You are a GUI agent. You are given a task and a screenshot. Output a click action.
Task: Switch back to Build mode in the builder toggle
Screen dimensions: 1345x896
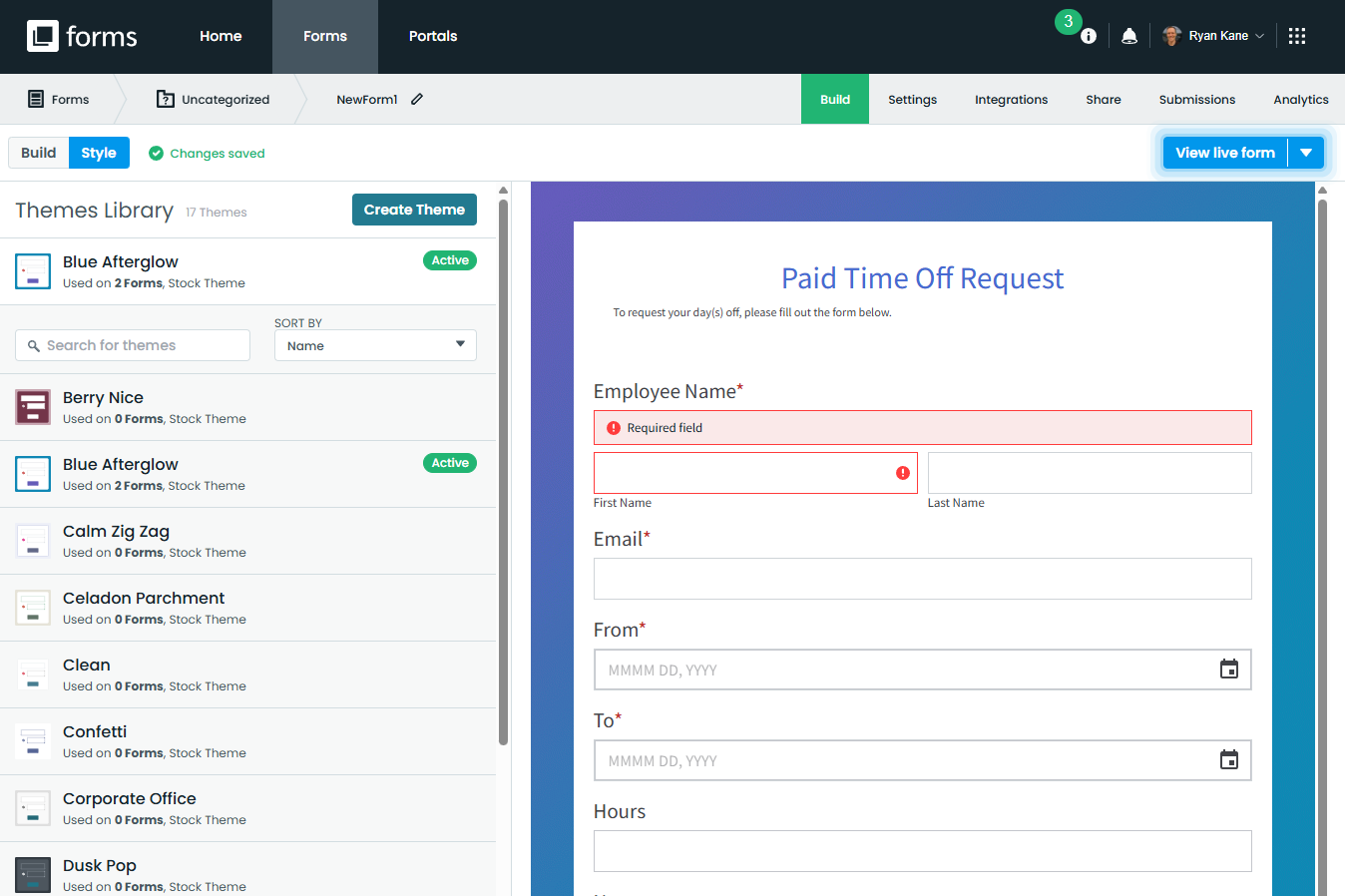tap(38, 153)
